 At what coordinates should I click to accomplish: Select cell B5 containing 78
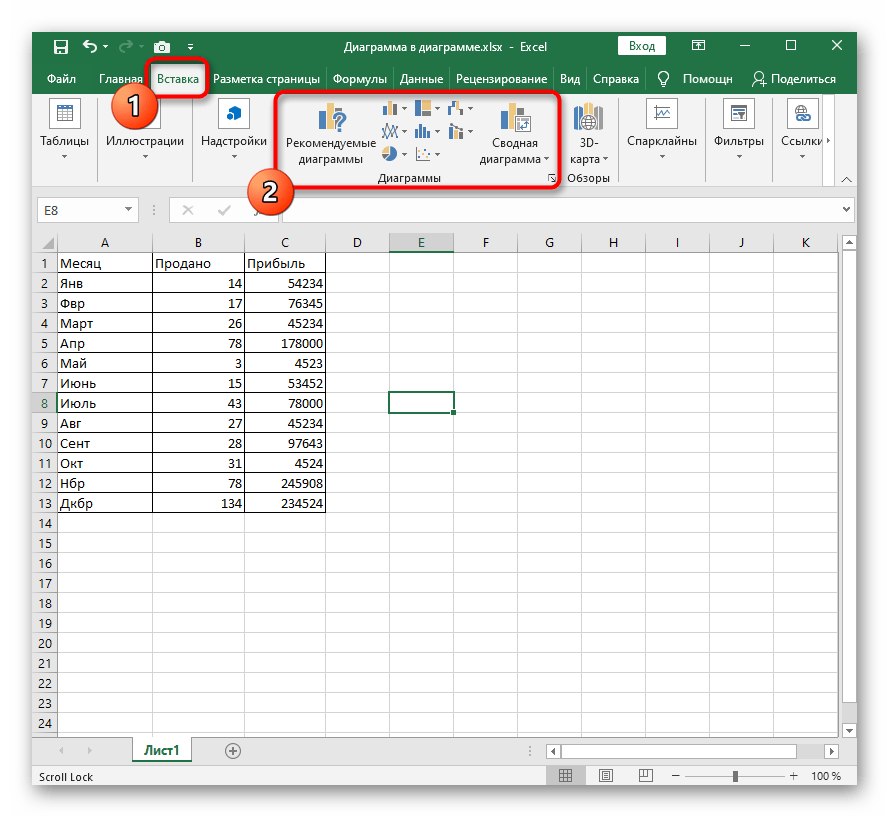pos(198,343)
